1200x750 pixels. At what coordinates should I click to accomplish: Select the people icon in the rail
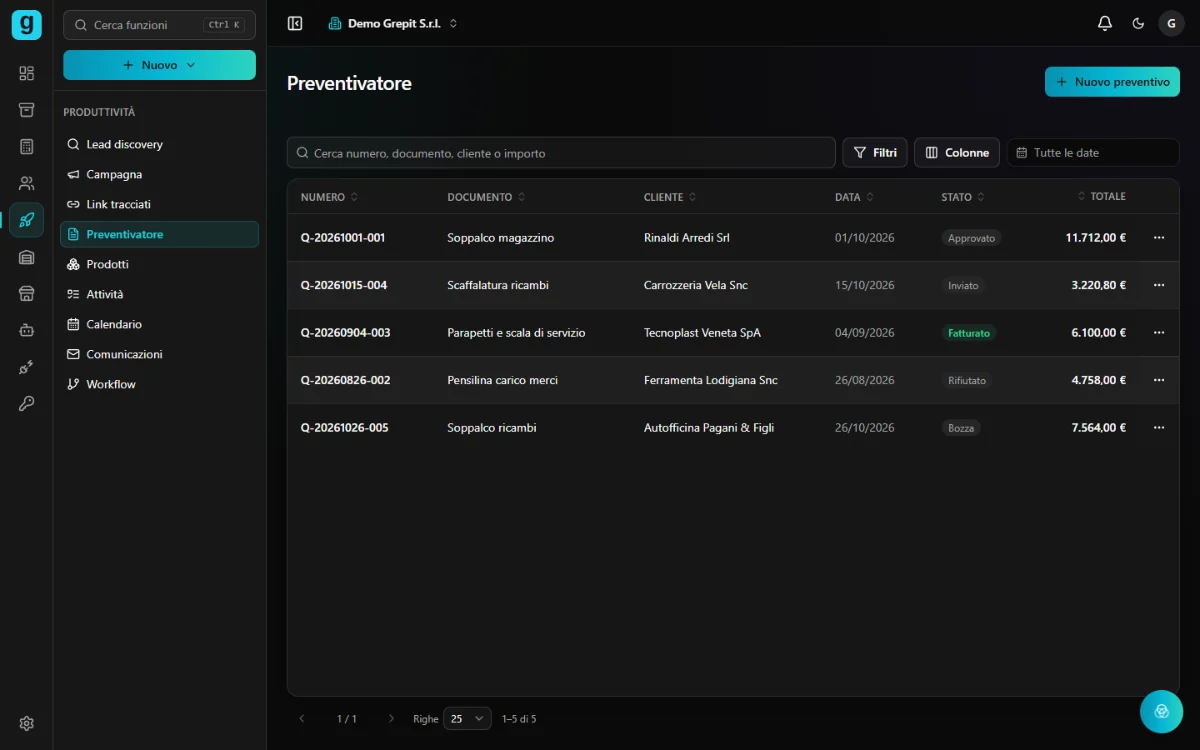click(x=27, y=183)
